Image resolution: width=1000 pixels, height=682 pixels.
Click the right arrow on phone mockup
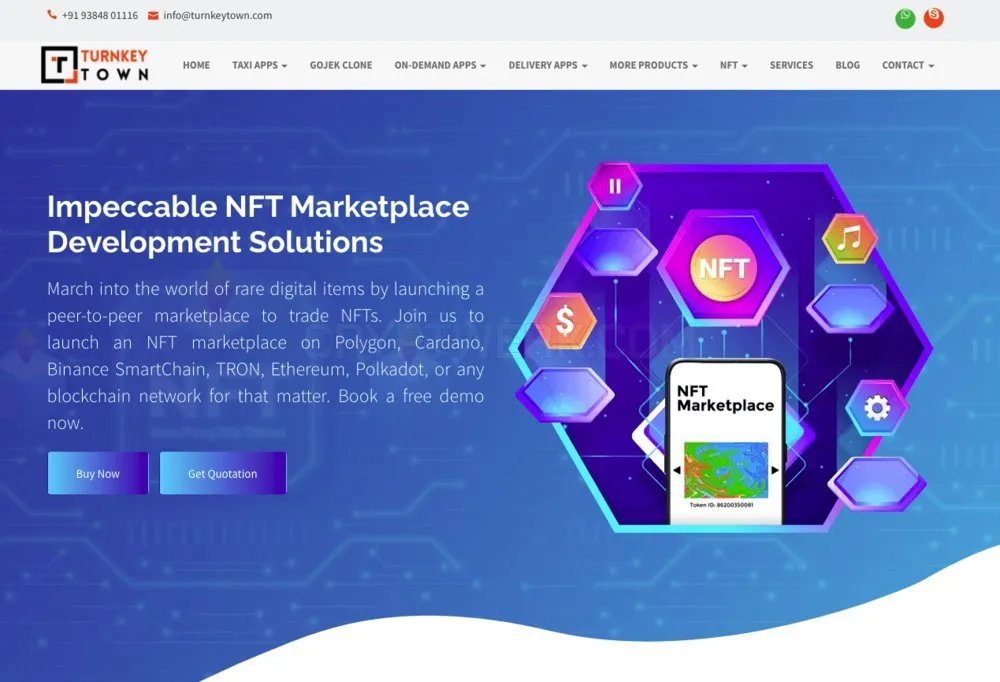(775, 470)
